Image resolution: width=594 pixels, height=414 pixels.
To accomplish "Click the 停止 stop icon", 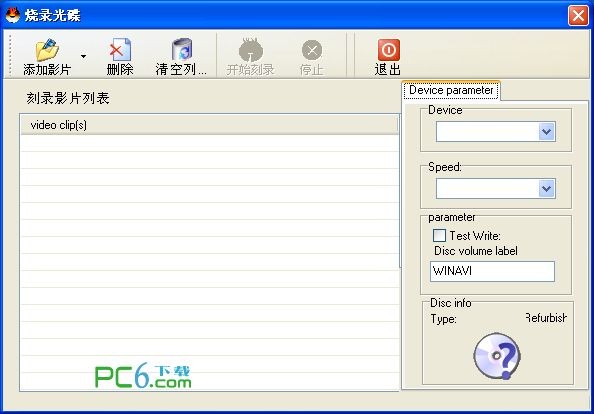I will (312, 50).
